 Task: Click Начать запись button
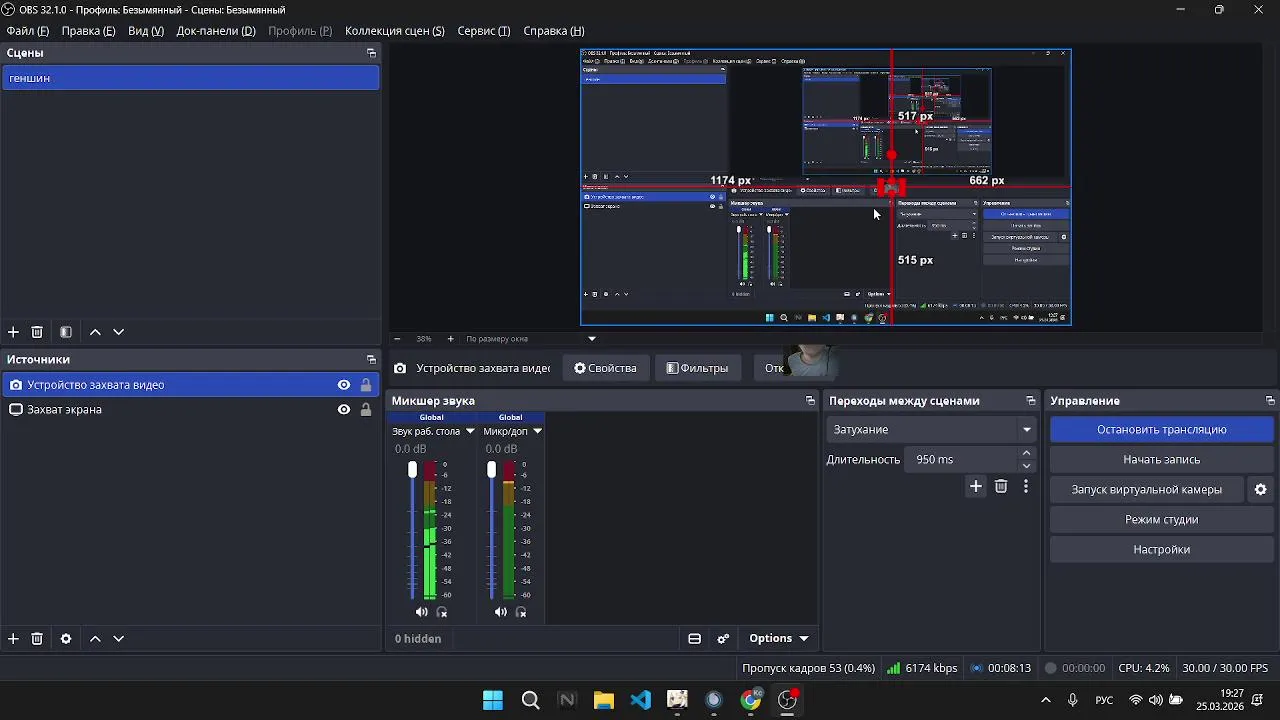[1161, 460]
